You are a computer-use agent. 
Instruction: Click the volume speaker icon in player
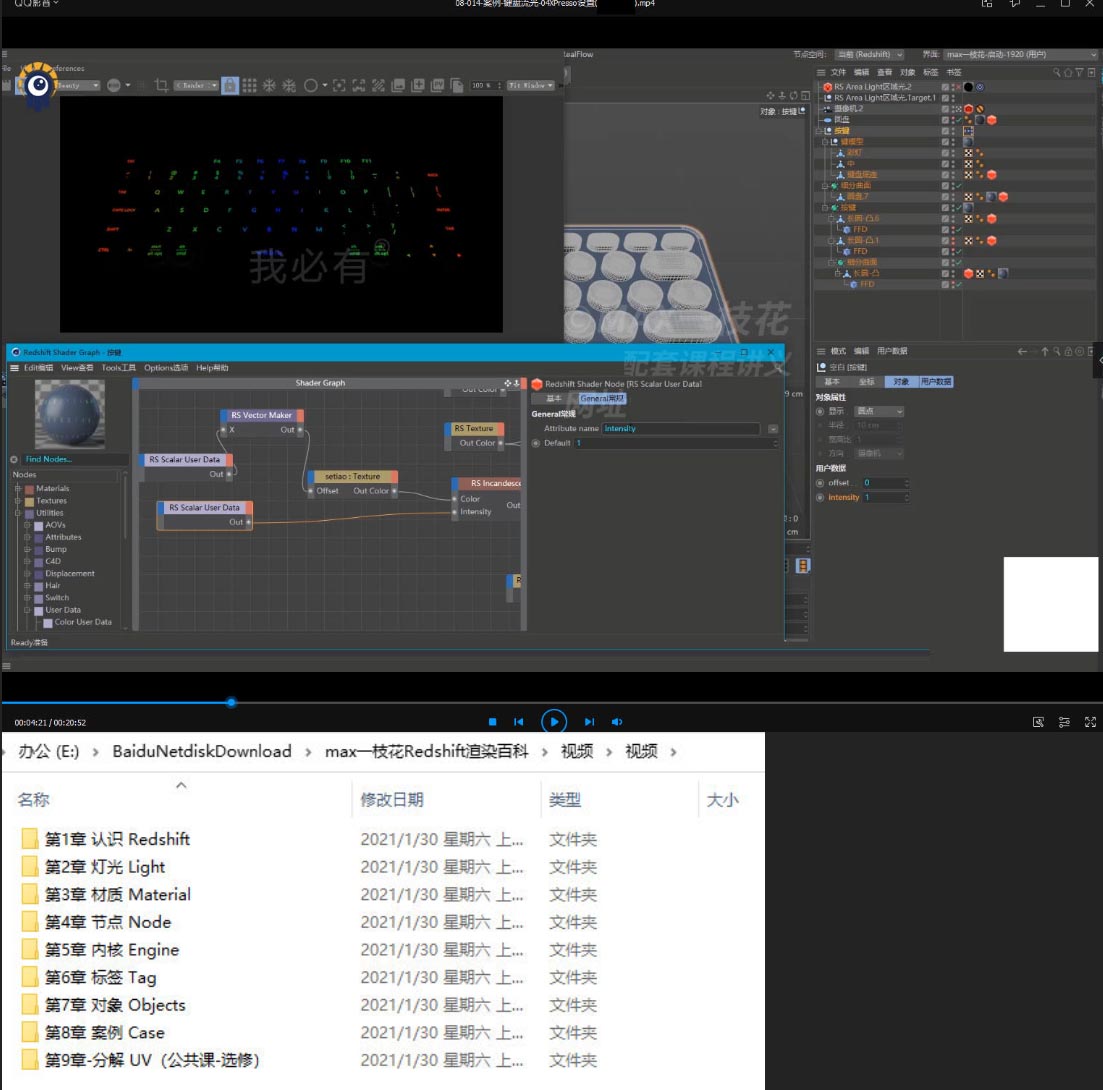click(617, 722)
